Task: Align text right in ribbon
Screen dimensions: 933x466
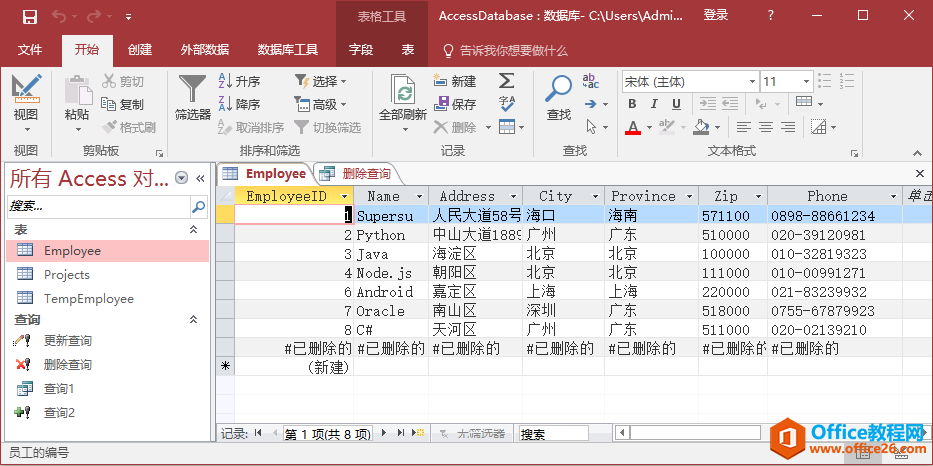Action: coord(788,127)
